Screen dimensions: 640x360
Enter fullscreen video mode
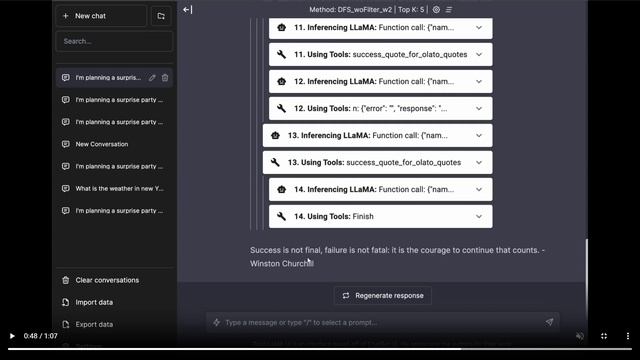click(604, 336)
